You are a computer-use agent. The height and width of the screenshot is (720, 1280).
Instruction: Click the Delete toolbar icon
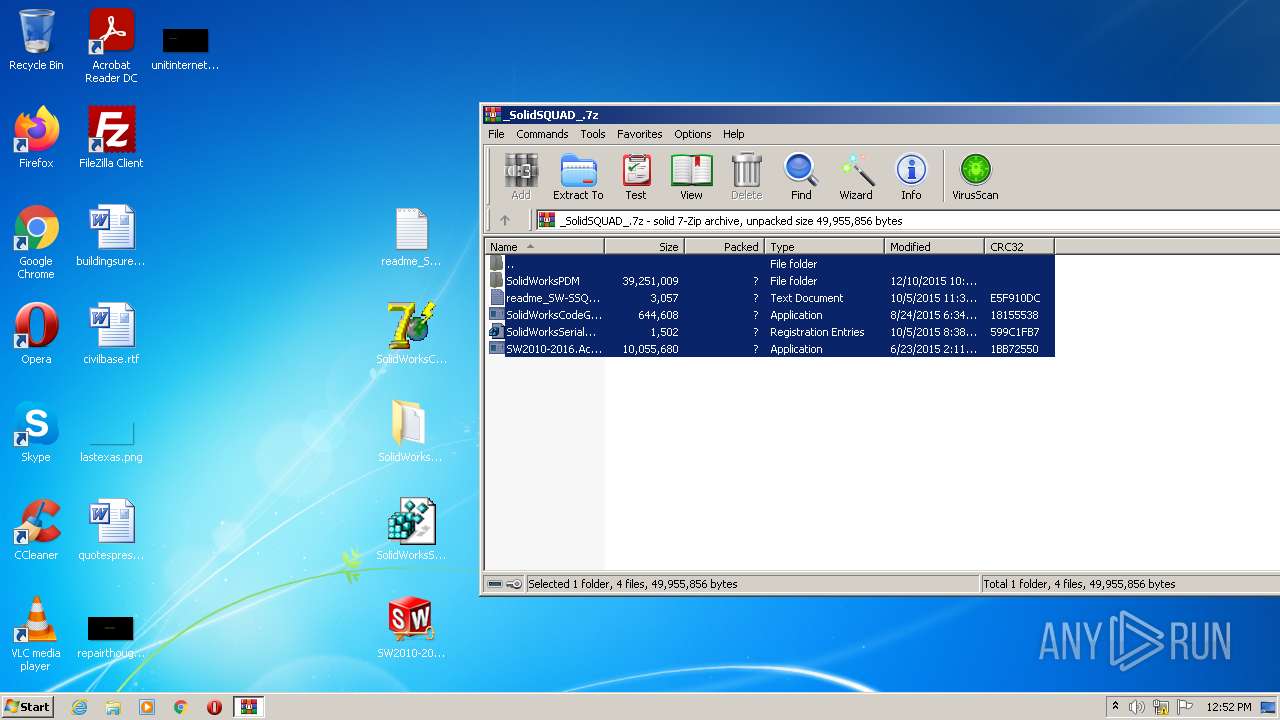pos(746,177)
